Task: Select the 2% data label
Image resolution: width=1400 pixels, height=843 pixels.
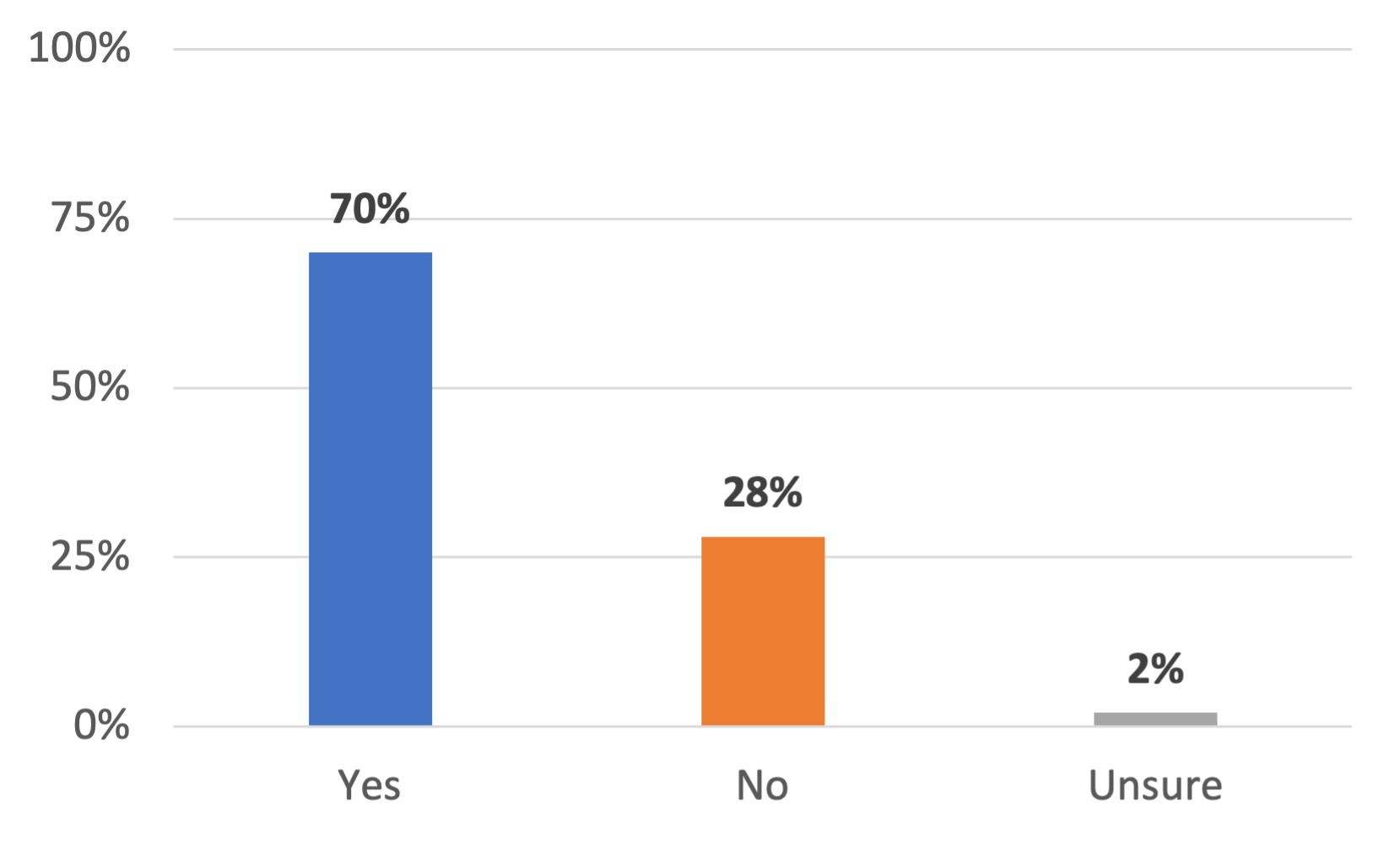Action: (x=1155, y=669)
